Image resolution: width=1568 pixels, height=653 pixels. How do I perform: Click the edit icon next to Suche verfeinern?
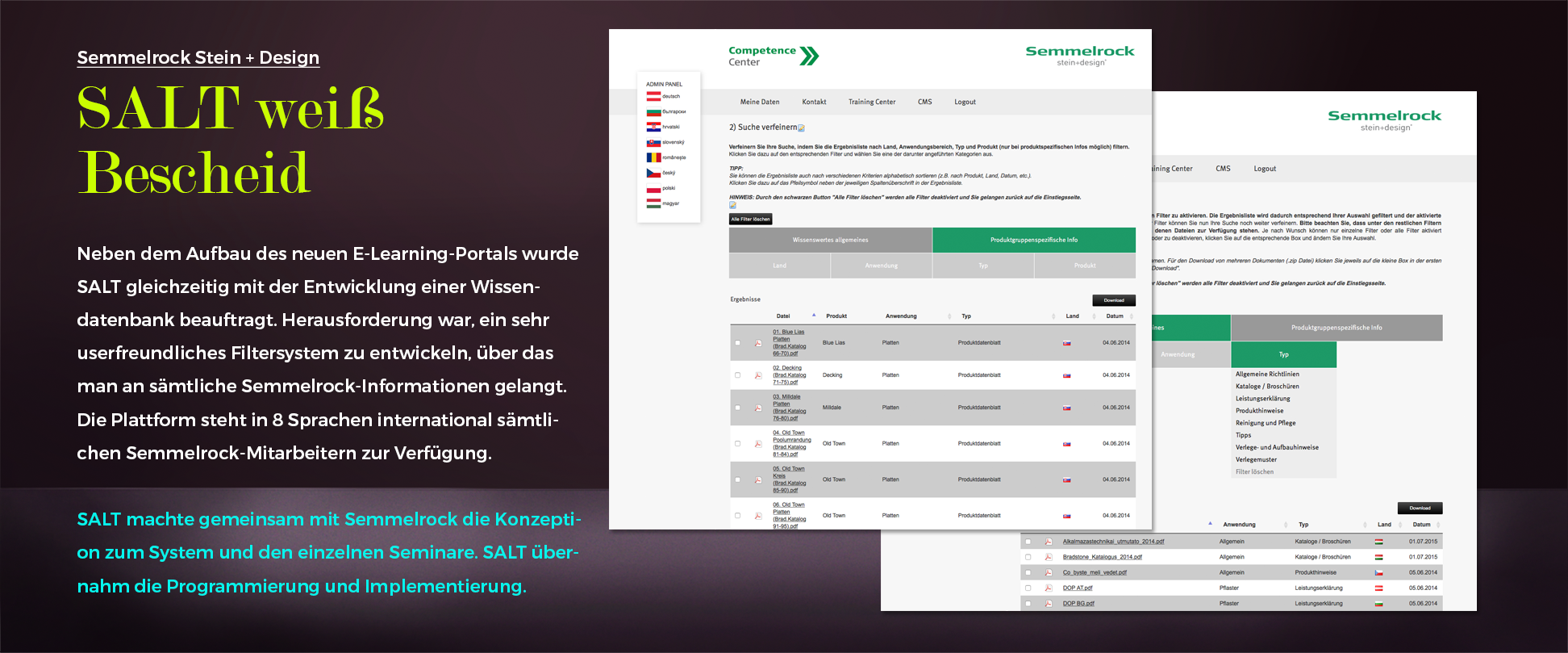[801, 128]
